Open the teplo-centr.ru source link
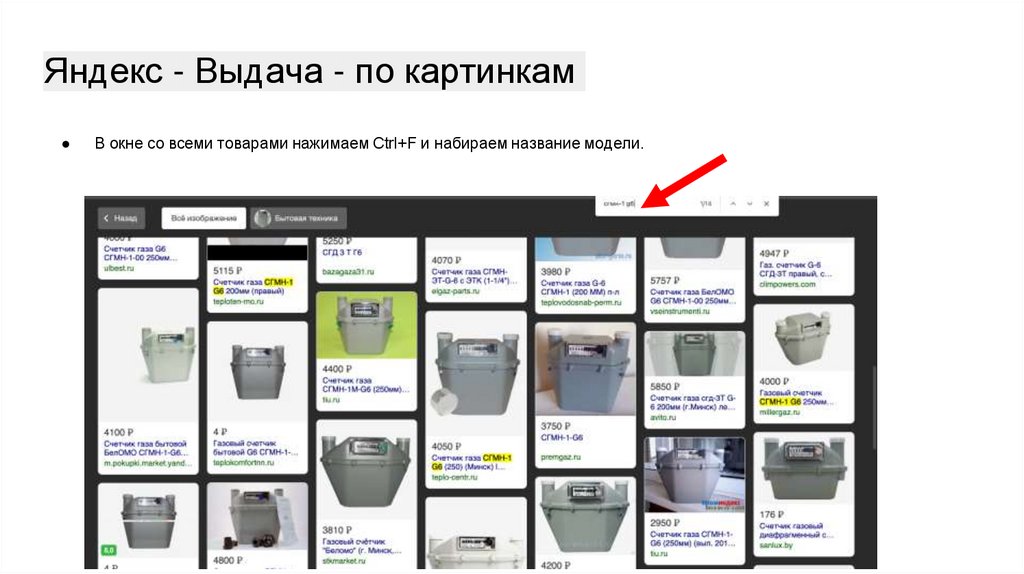This screenshot has height=574, width=1024. [x=455, y=477]
